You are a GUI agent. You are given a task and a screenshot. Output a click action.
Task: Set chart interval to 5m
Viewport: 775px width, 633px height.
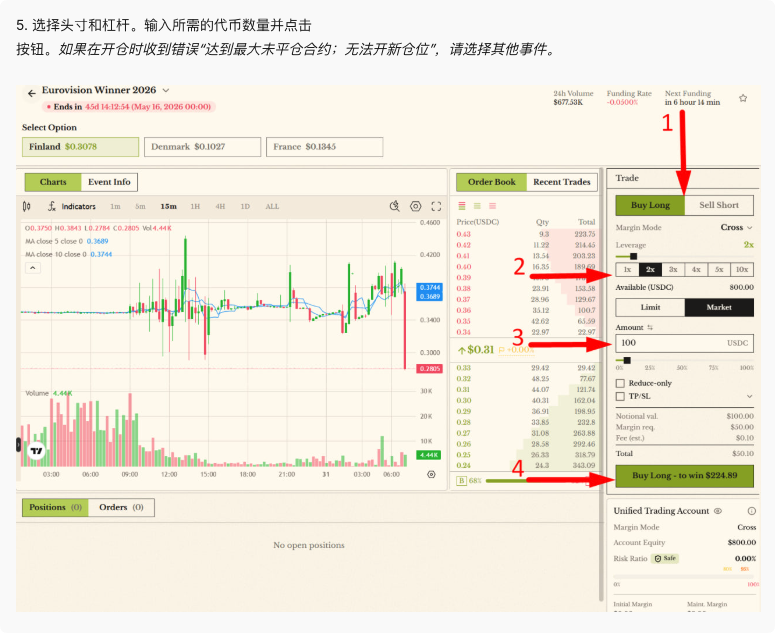coord(140,207)
